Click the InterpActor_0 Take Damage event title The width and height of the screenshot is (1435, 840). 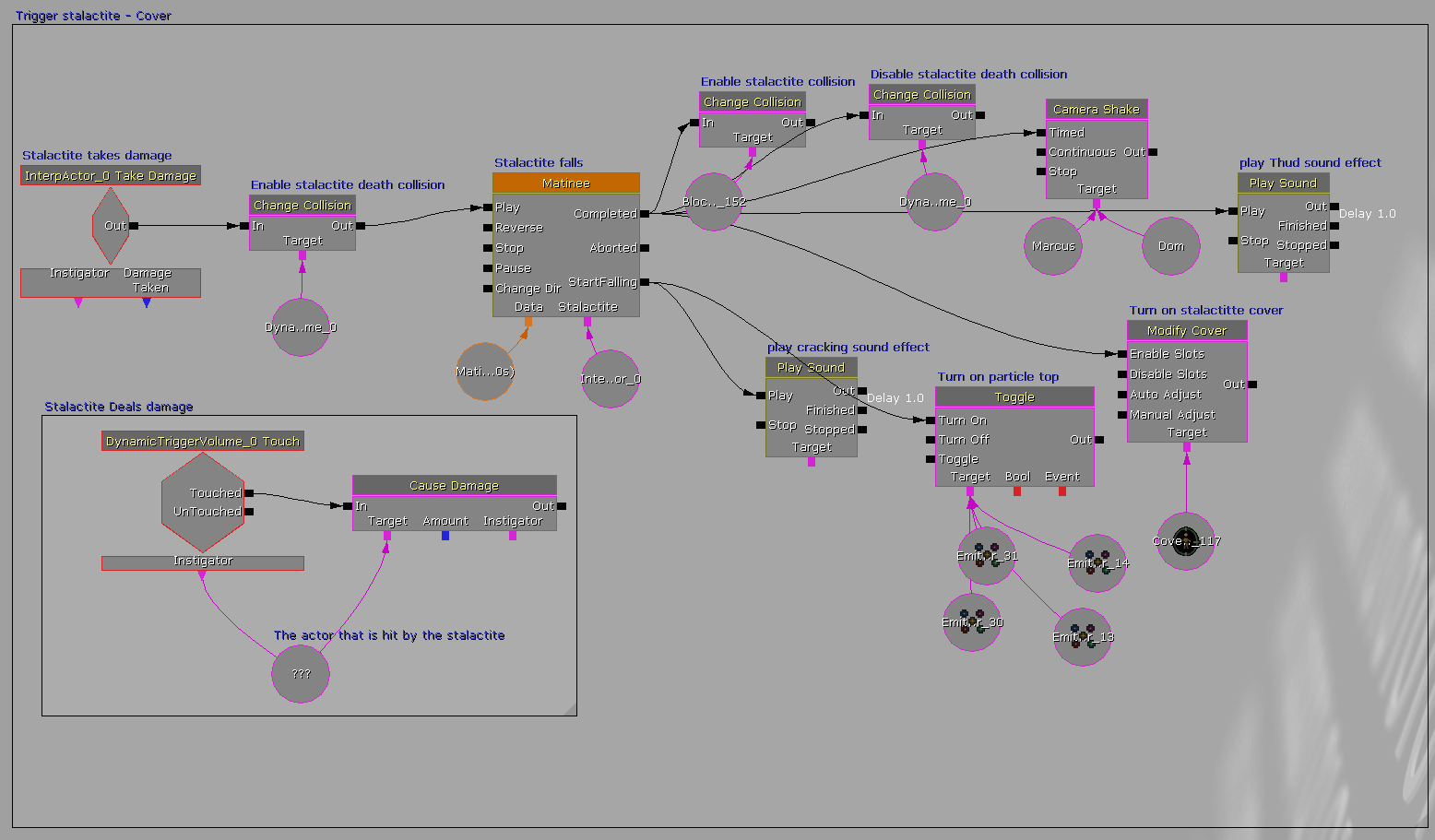point(111,176)
